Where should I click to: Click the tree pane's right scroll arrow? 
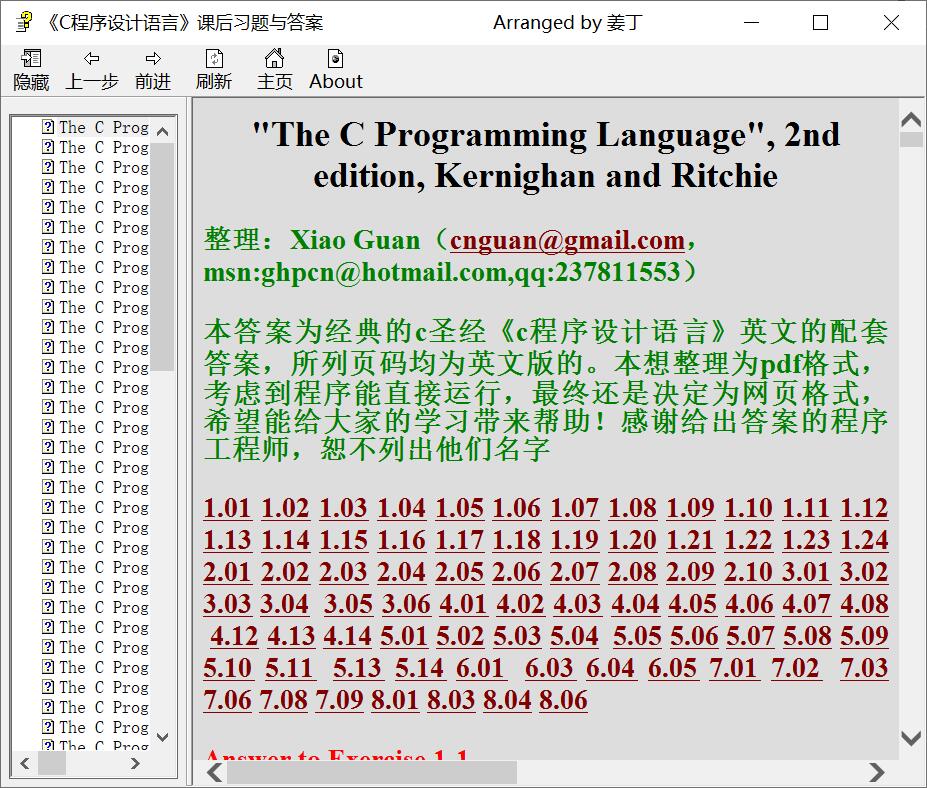point(135,763)
